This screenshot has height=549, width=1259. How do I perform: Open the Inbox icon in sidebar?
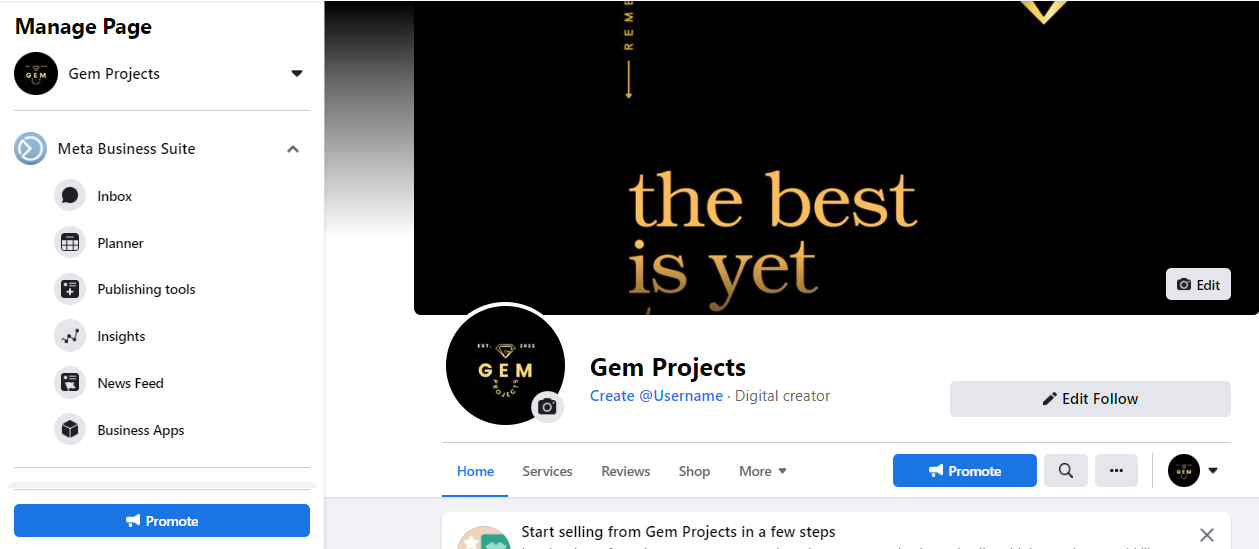point(70,196)
